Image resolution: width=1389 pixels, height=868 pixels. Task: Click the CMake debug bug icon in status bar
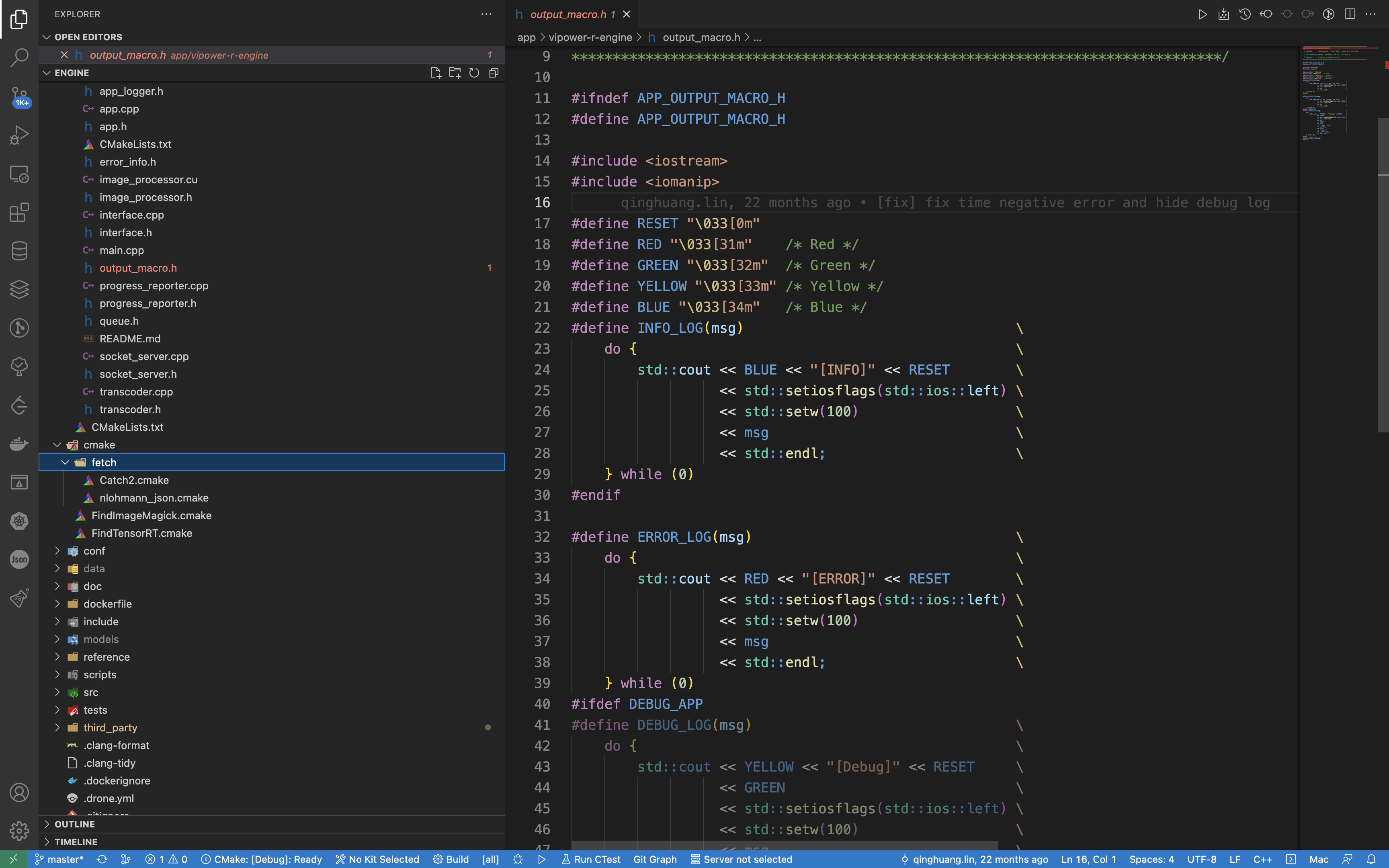pyautogui.click(x=518, y=860)
